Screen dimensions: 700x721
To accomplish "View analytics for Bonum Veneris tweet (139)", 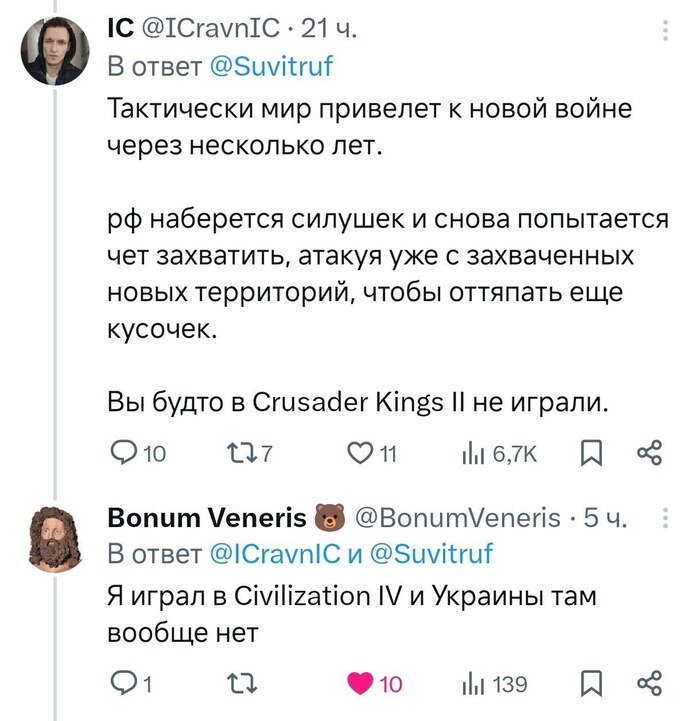I will tap(471, 685).
